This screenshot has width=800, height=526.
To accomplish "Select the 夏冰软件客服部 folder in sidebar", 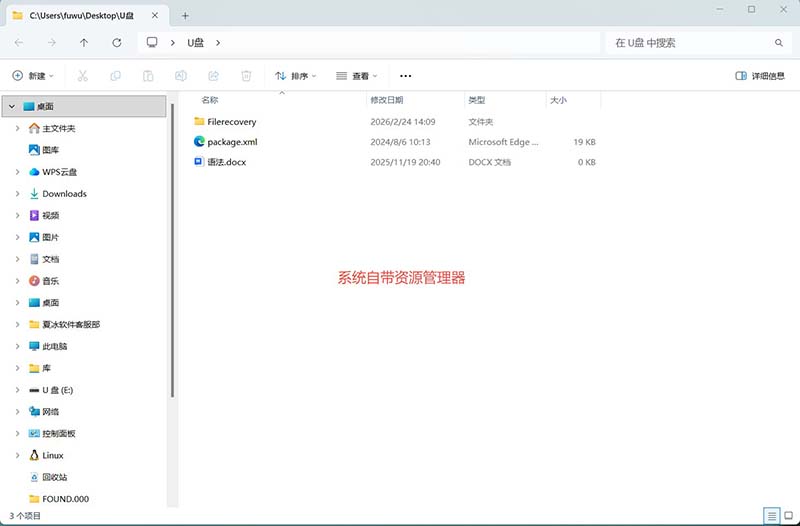I will pyautogui.click(x=71, y=324).
